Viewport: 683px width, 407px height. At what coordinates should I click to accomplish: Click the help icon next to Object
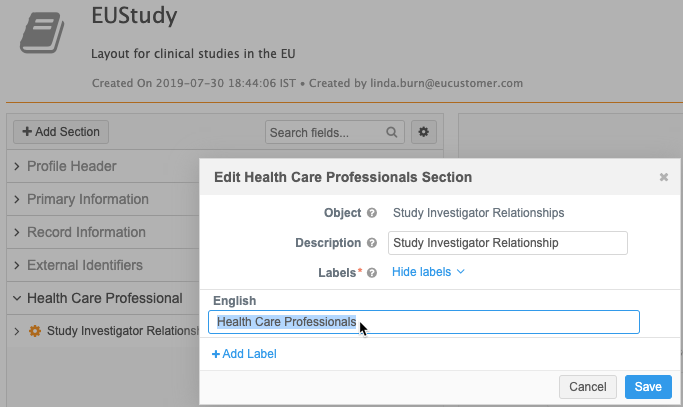click(372, 213)
